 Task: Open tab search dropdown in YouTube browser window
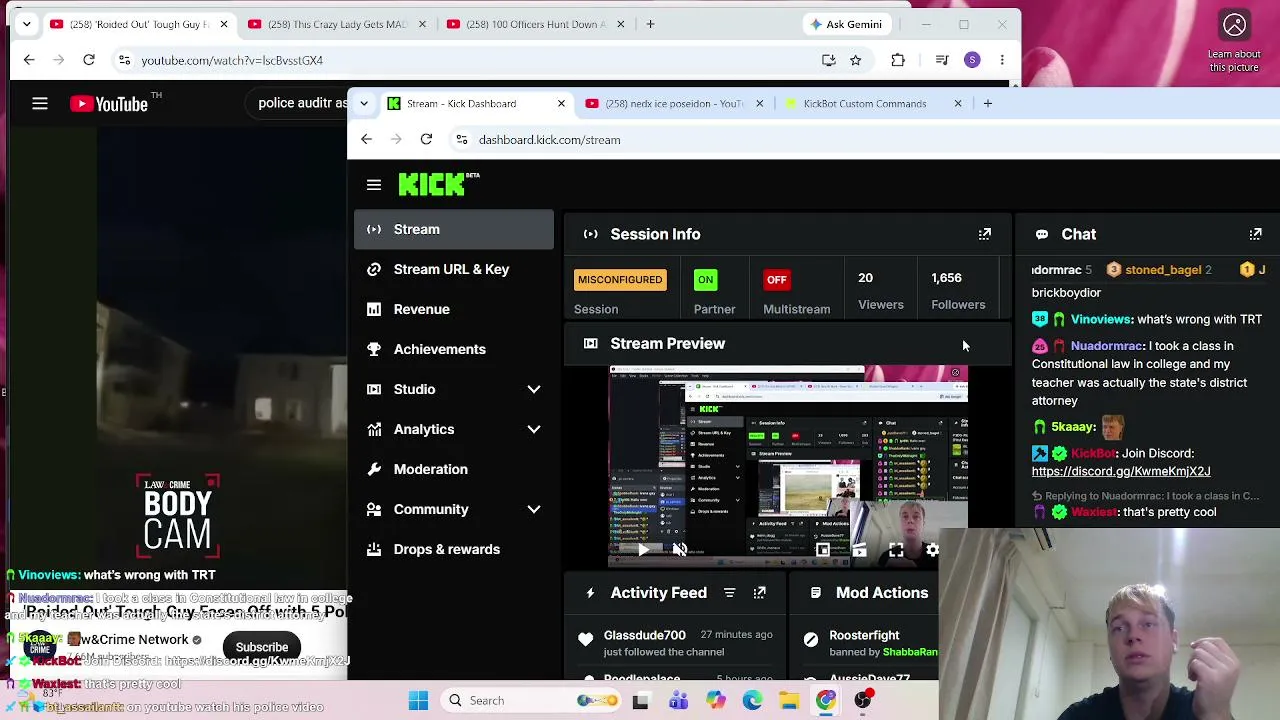(x=26, y=24)
